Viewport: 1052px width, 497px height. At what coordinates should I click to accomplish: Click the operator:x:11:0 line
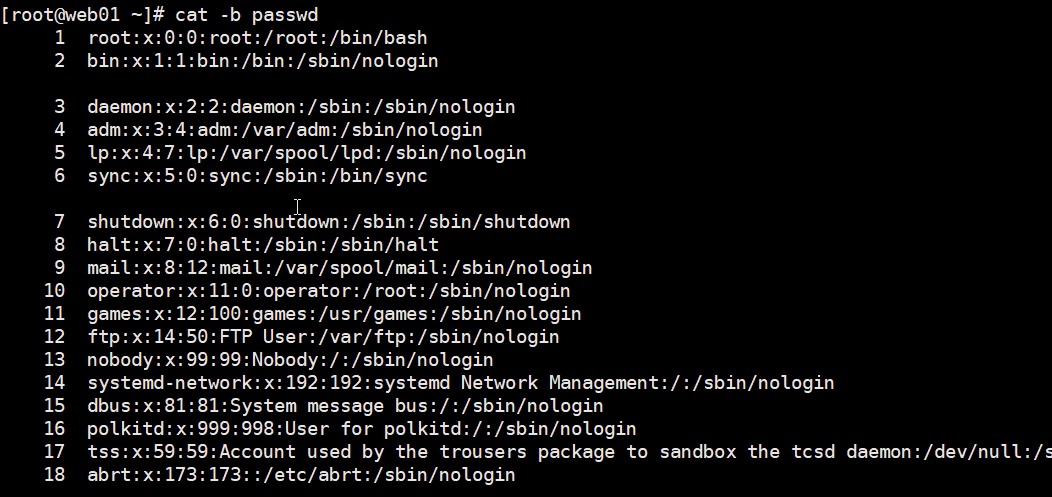(329, 290)
